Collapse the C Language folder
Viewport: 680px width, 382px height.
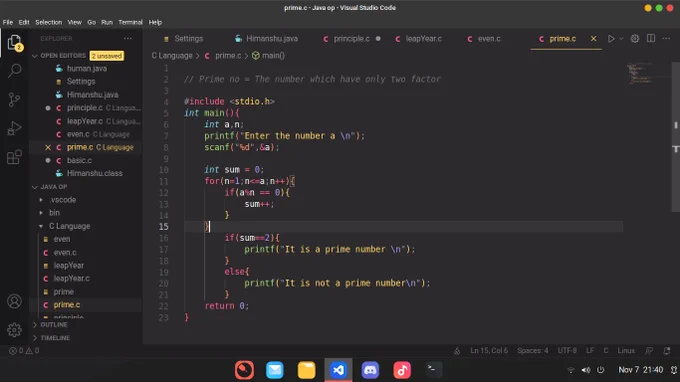coord(69,226)
